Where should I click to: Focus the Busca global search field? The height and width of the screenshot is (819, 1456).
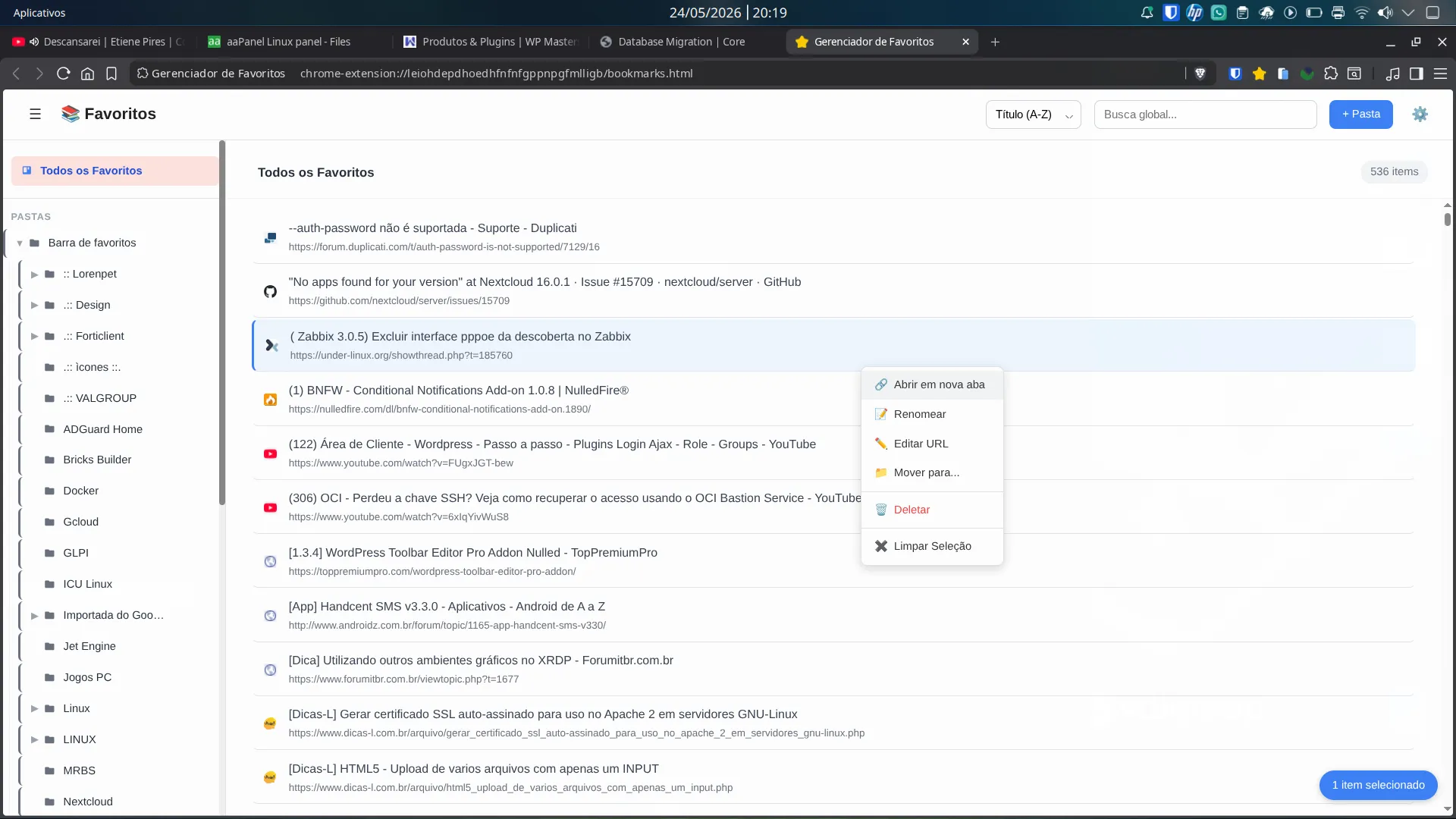[x=1205, y=115]
